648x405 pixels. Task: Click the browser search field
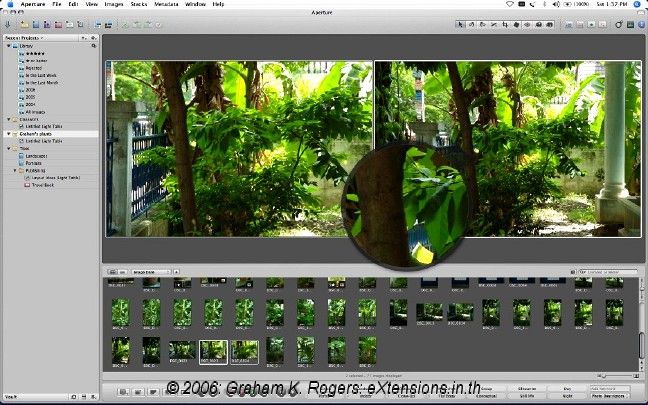(x=608, y=272)
